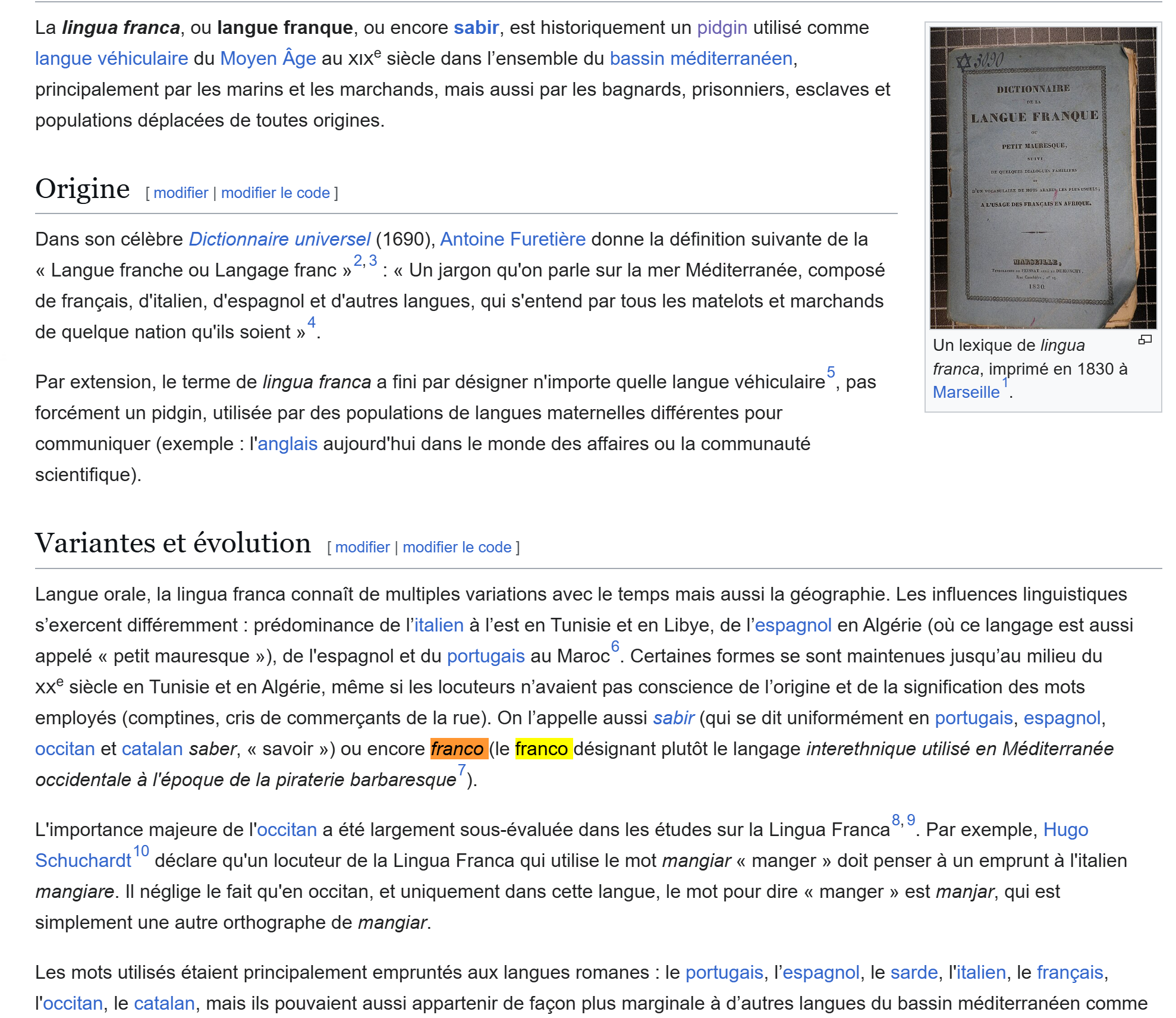Open 'portugais' link in the Romance languages list
Image resolution: width=1176 pixels, height=1018 pixels.
[724, 972]
